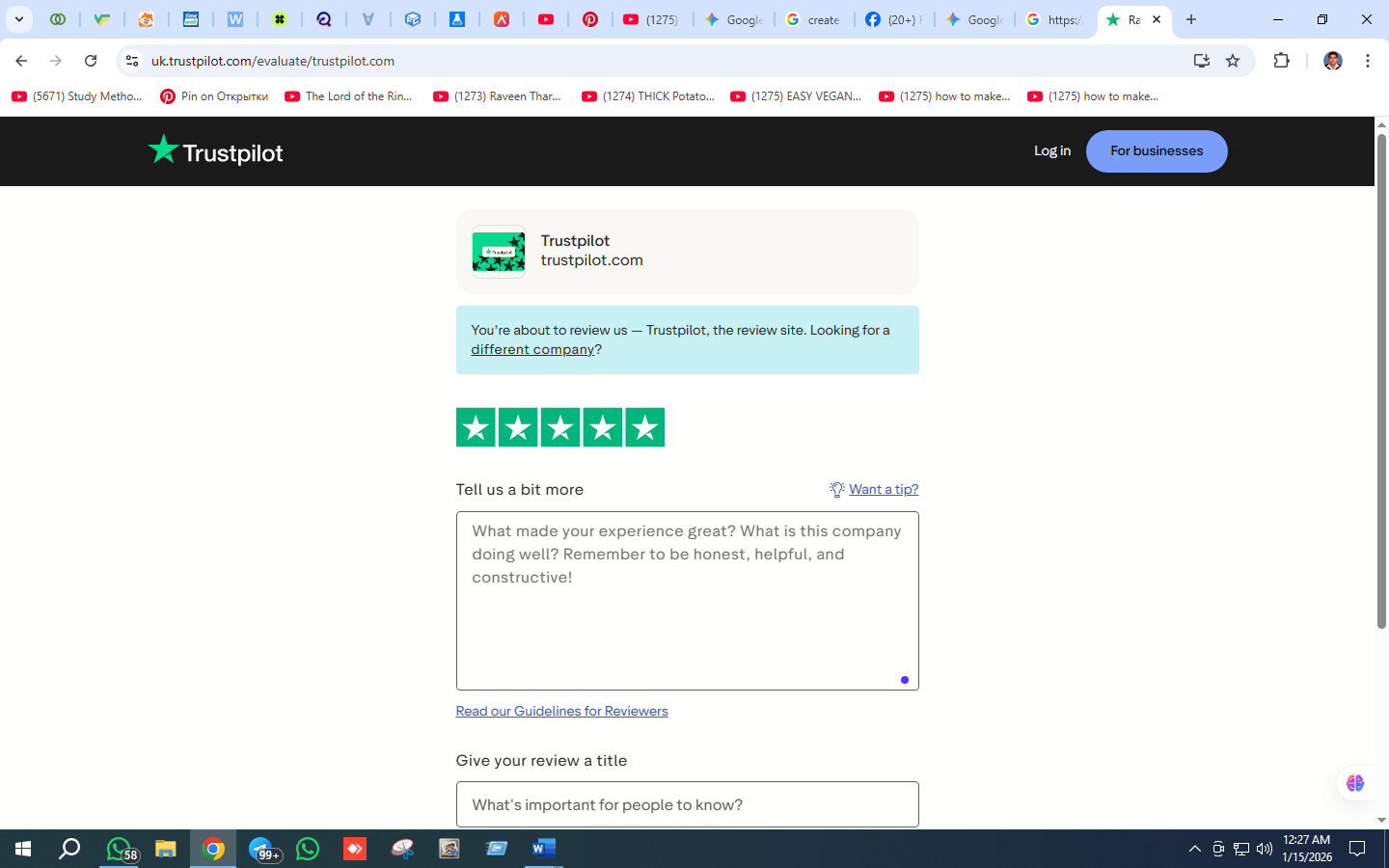
Task: Switch to the Word document browser tab
Action: 235,19
